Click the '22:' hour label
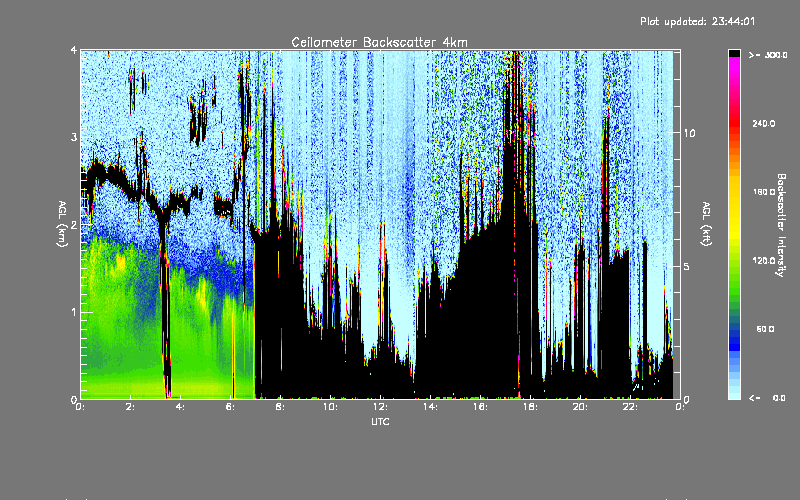This screenshot has height=500, width=800. [631, 407]
